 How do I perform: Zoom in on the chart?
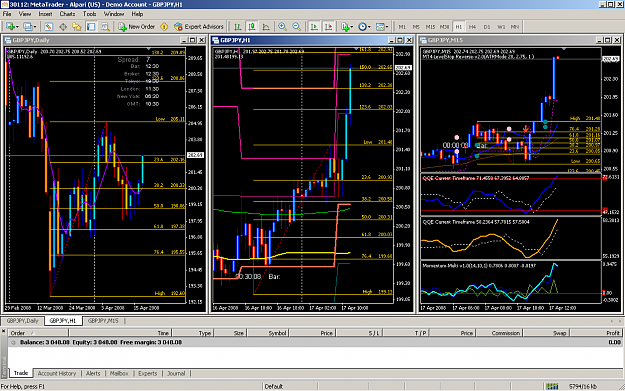click(x=283, y=27)
